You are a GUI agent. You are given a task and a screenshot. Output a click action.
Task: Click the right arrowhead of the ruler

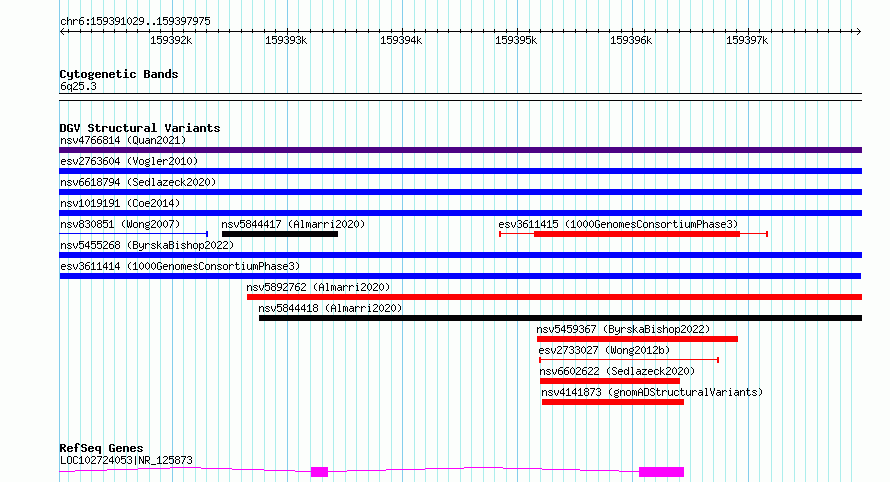tap(859, 31)
